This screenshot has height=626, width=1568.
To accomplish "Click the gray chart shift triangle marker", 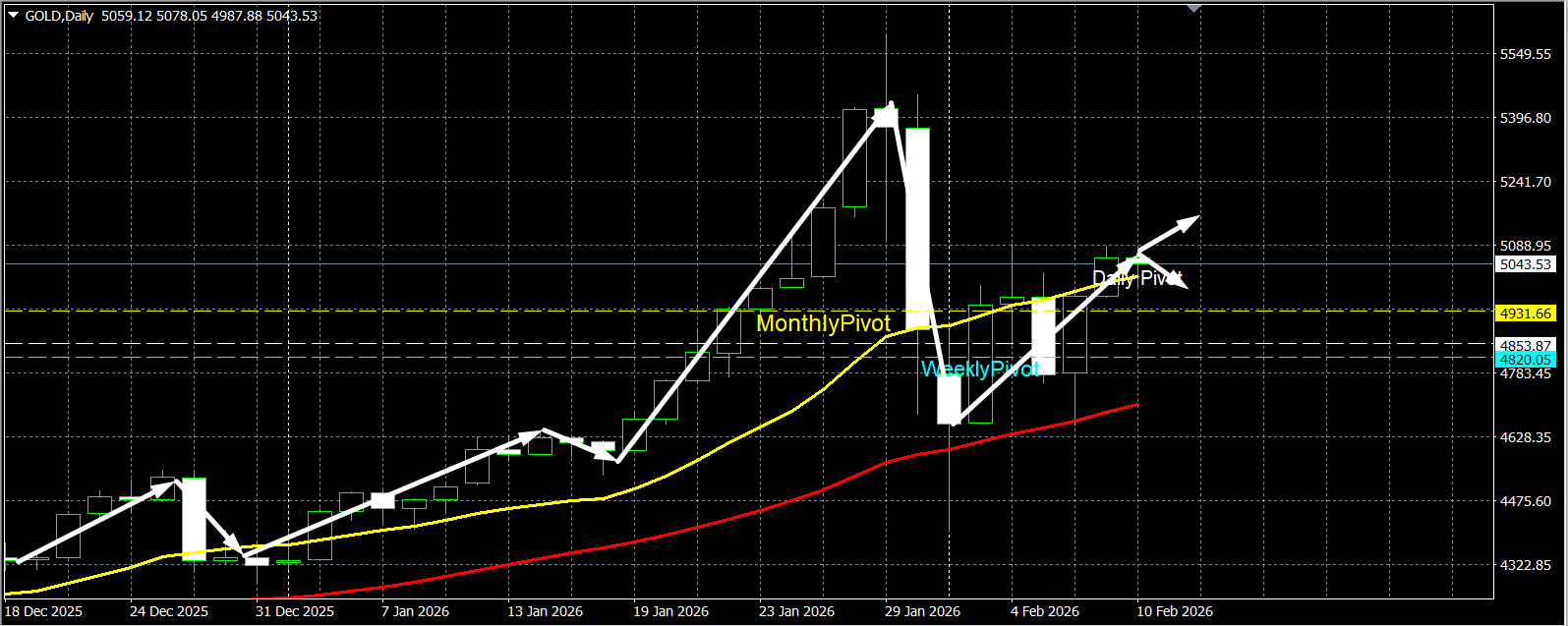I will (x=1193, y=8).
